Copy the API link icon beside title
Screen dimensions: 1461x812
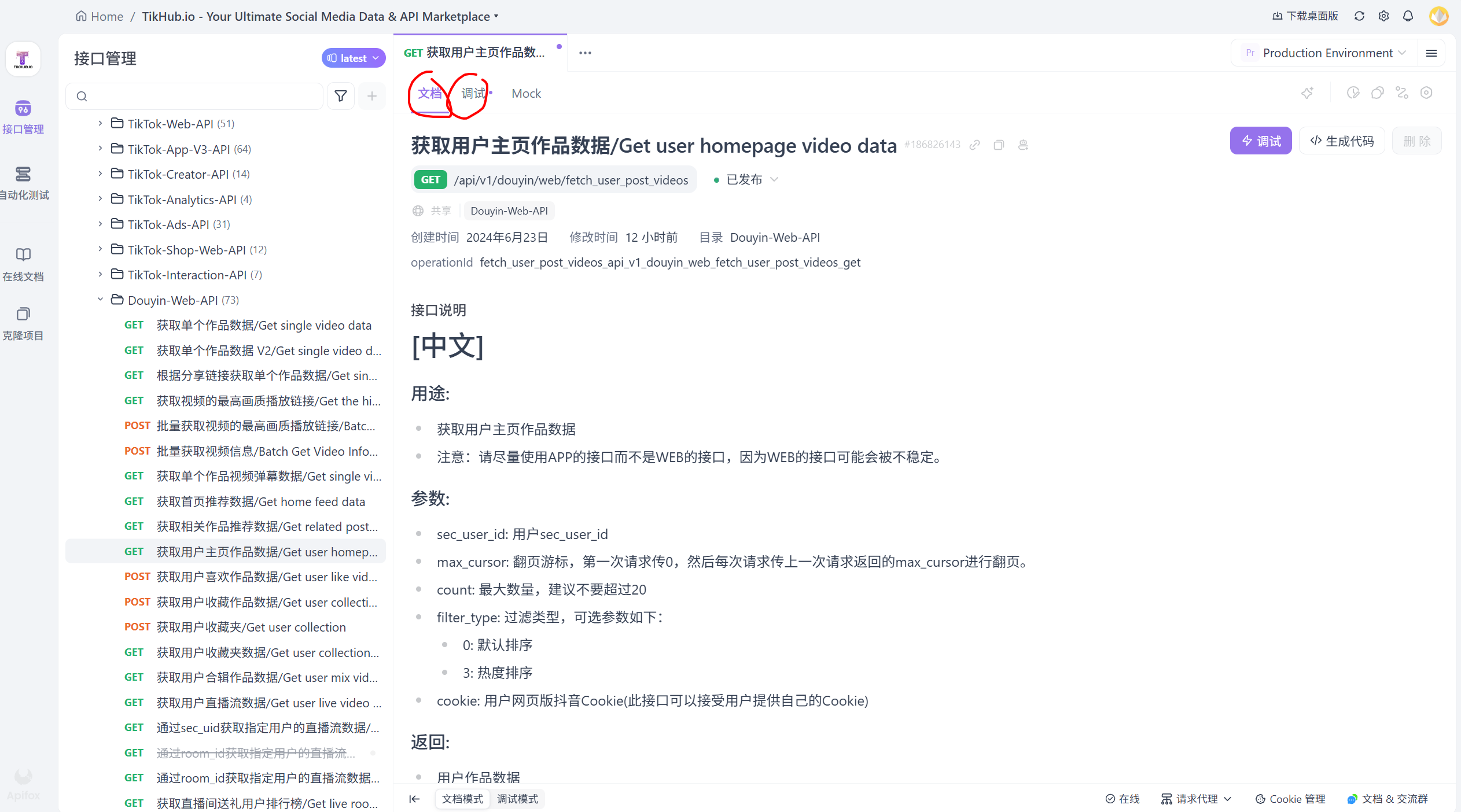[975, 145]
